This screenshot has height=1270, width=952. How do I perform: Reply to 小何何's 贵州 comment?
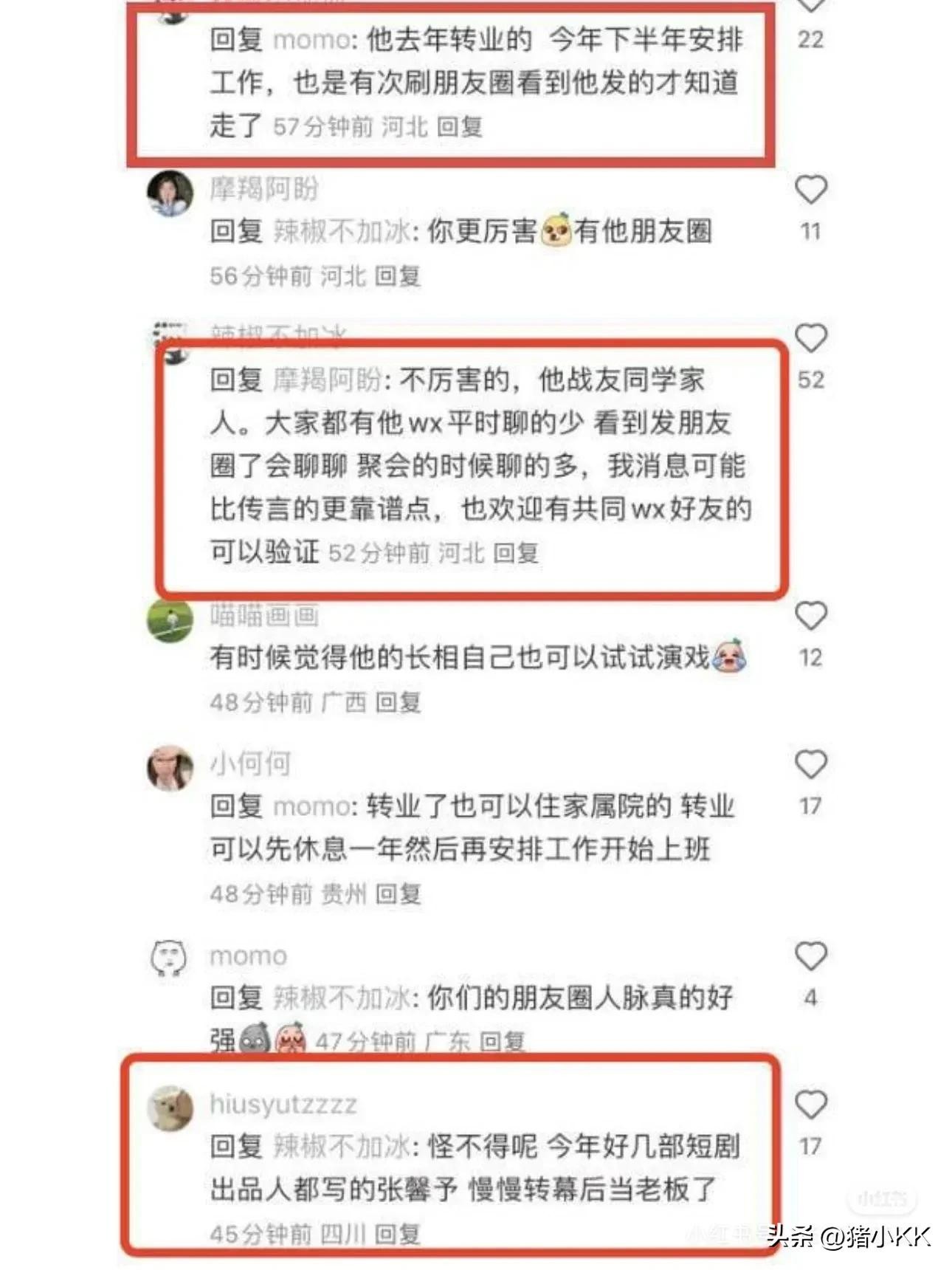pos(398,894)
